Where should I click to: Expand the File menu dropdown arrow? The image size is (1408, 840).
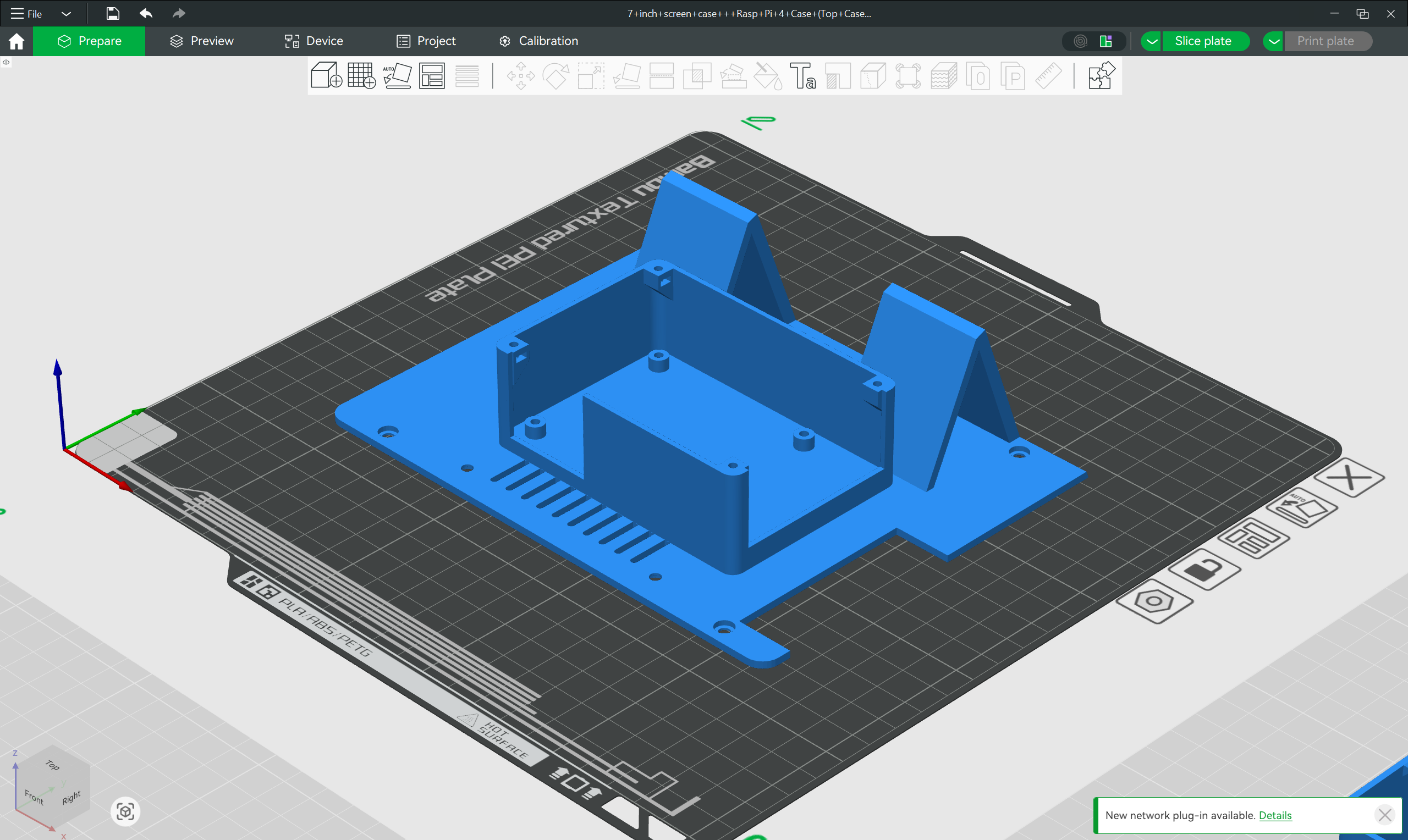coord(65,14)
